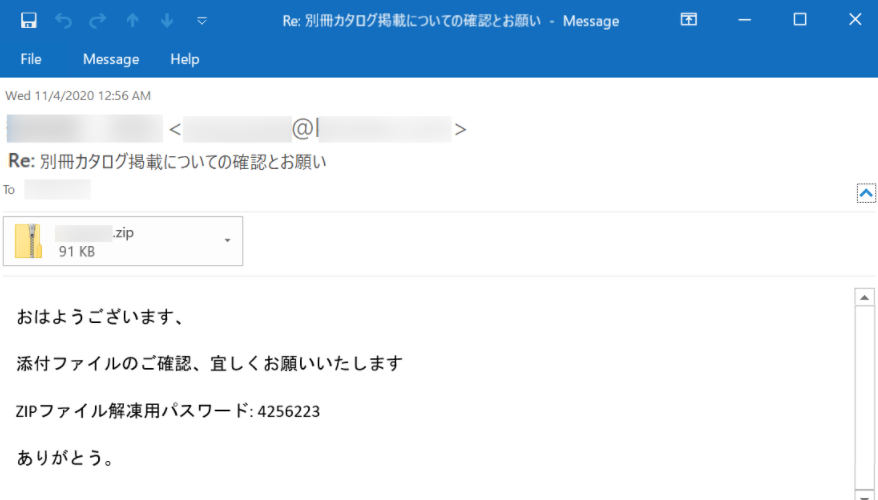Click the blurred sender name
Image resolution: width=878 pixels, height=500 pixels.
(85, 129)
